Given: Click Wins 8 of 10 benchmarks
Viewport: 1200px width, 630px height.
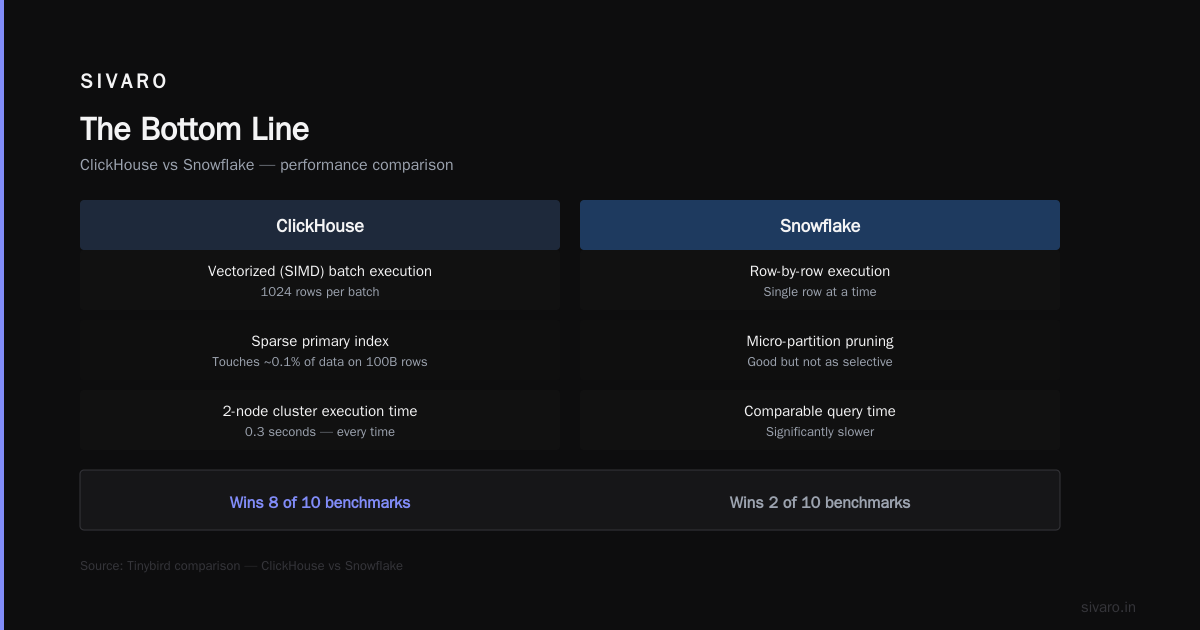Looking at the screenshot, I should [320, 502].
